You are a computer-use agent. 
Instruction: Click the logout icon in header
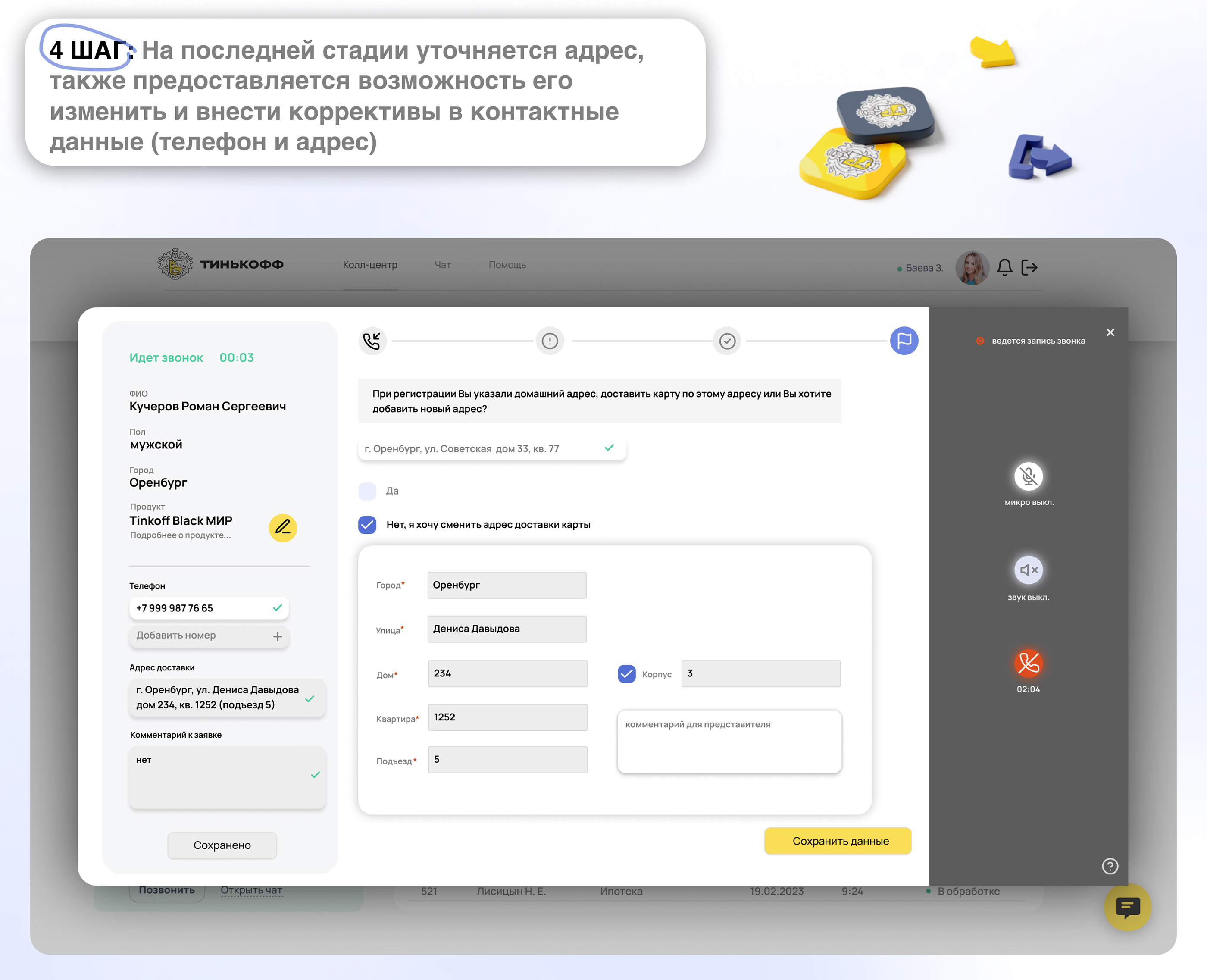click(1029, 268)
